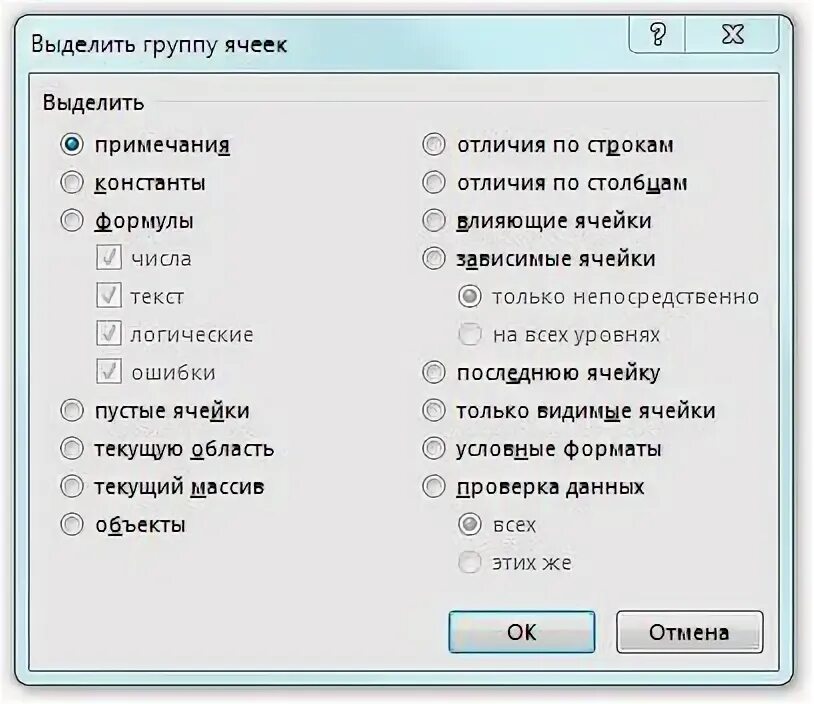This screenshot has height=704, width=814.
Task: Choose the объекты radio button
Action: click(72, 524)
